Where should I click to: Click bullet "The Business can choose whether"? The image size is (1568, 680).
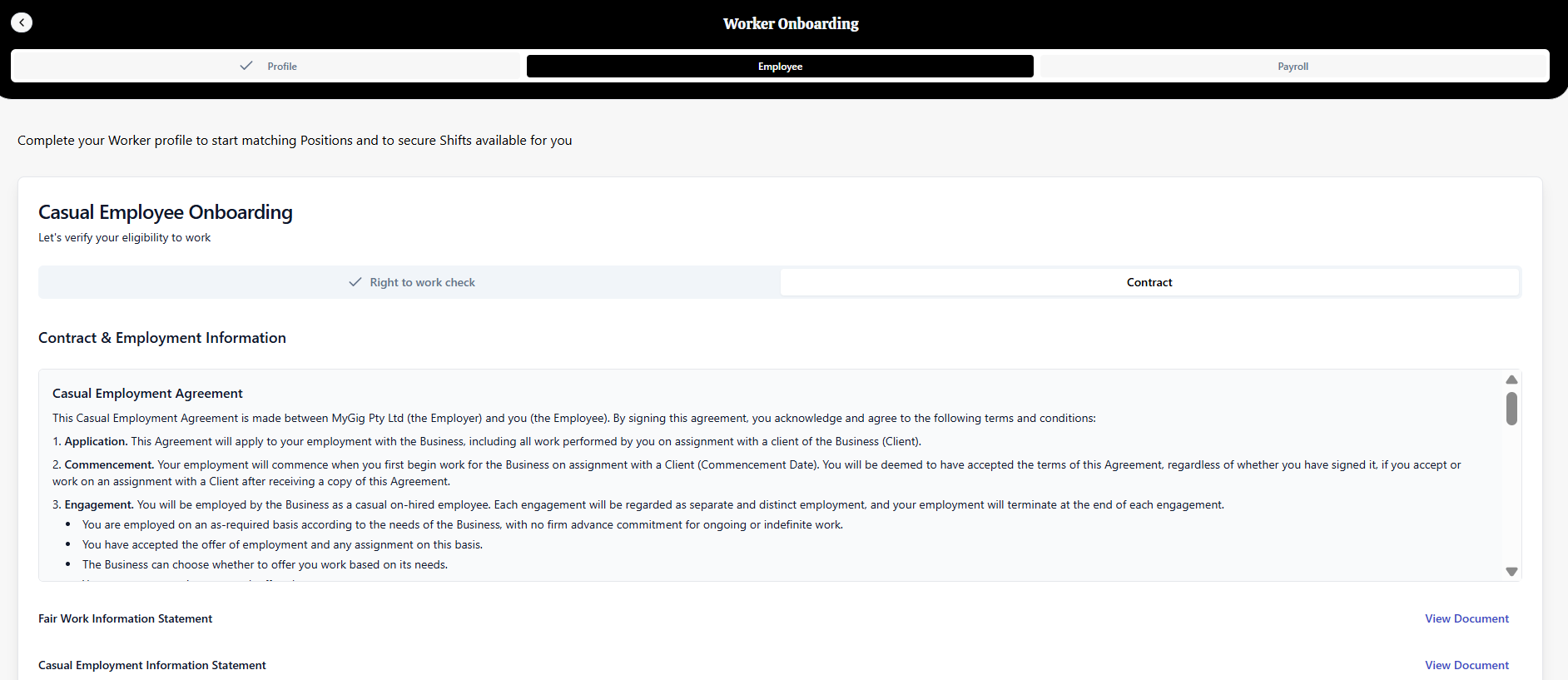tap(265, 565)
